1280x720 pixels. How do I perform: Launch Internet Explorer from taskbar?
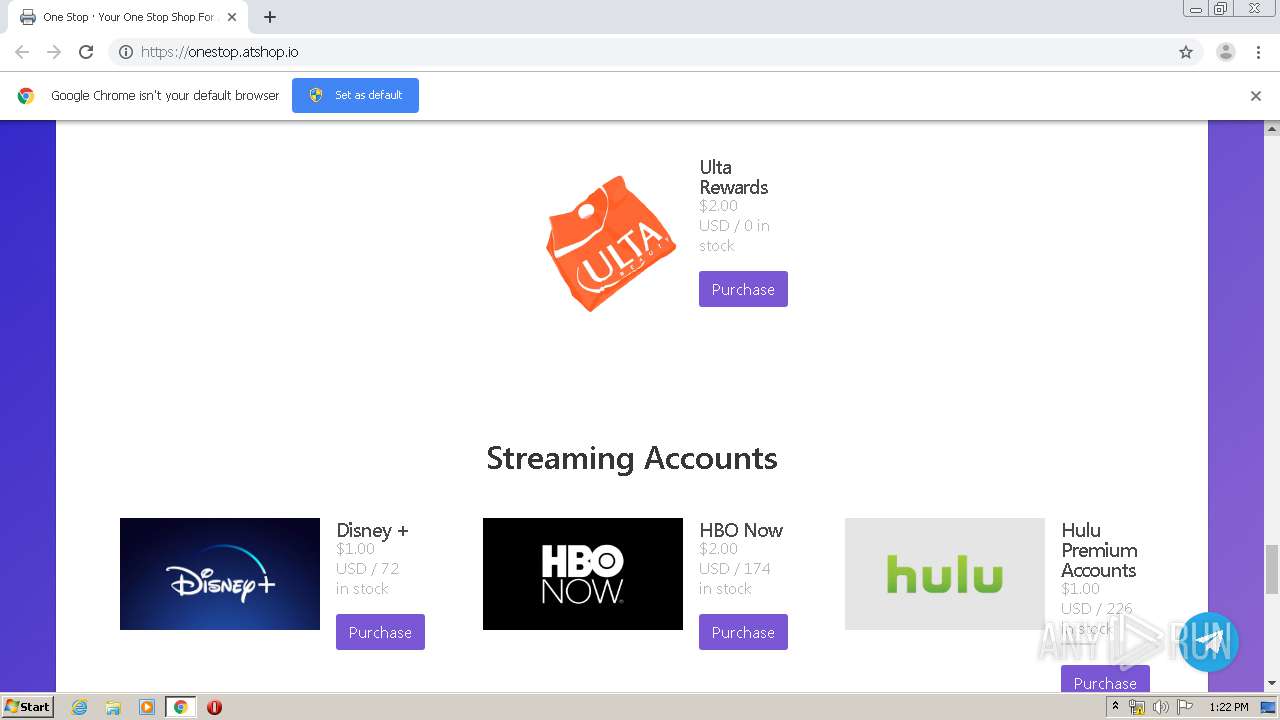point(79,707)
